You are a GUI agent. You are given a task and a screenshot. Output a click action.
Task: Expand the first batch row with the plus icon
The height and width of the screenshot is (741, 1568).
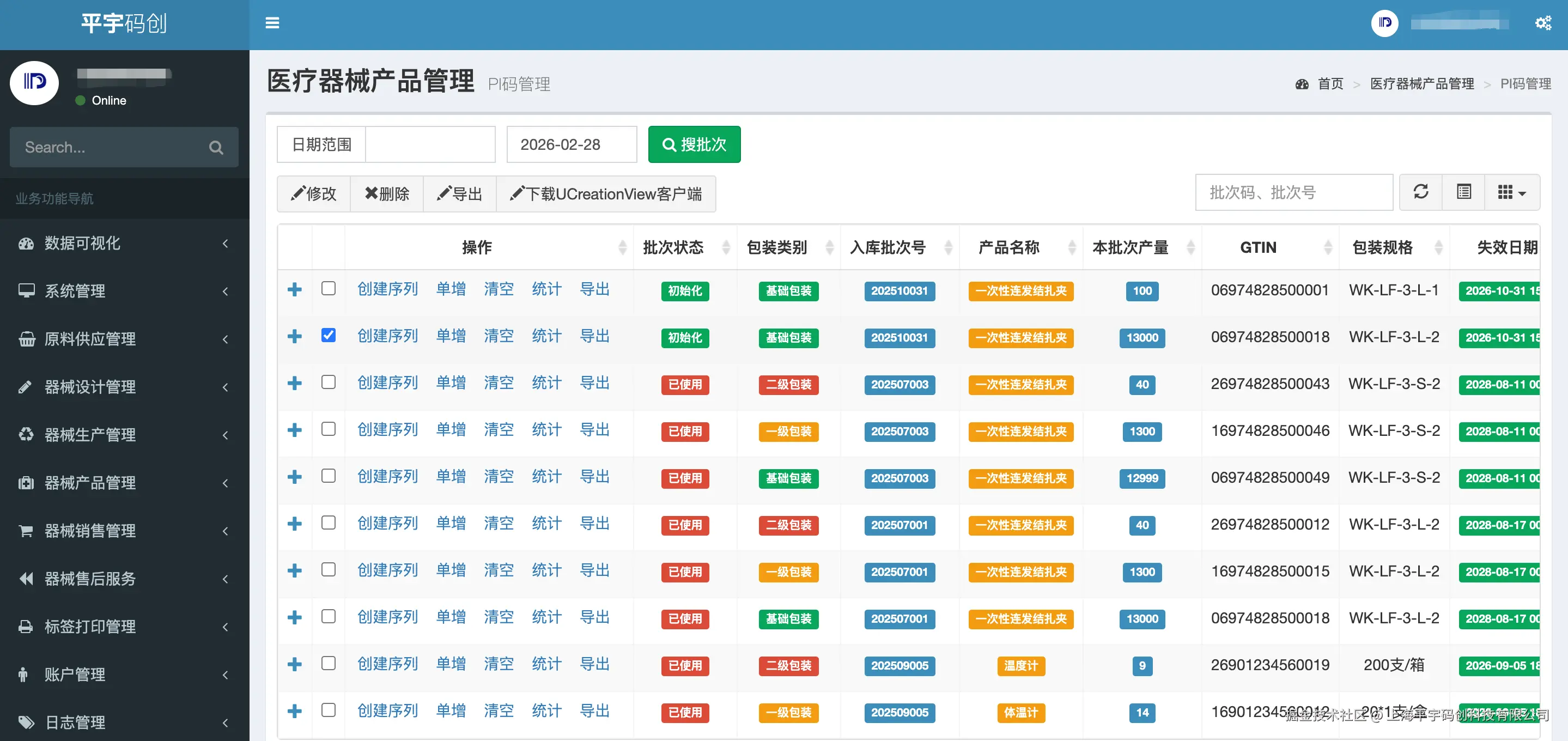(x=295, y=289)
